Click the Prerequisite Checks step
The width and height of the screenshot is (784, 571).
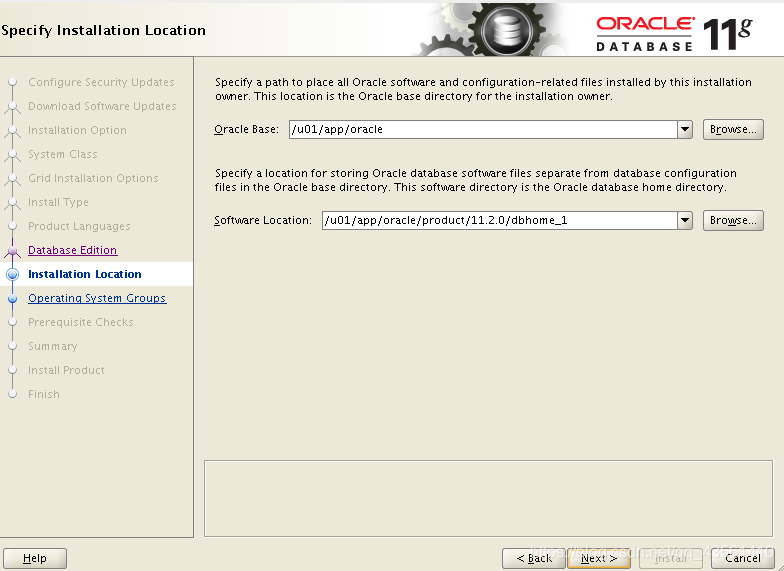click(80, 322)
